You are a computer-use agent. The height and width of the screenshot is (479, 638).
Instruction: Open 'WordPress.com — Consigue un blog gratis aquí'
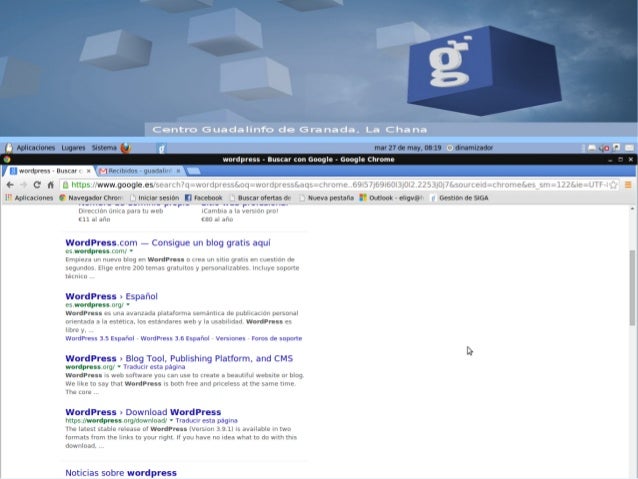pyautogui.click(x=168, y=243)
